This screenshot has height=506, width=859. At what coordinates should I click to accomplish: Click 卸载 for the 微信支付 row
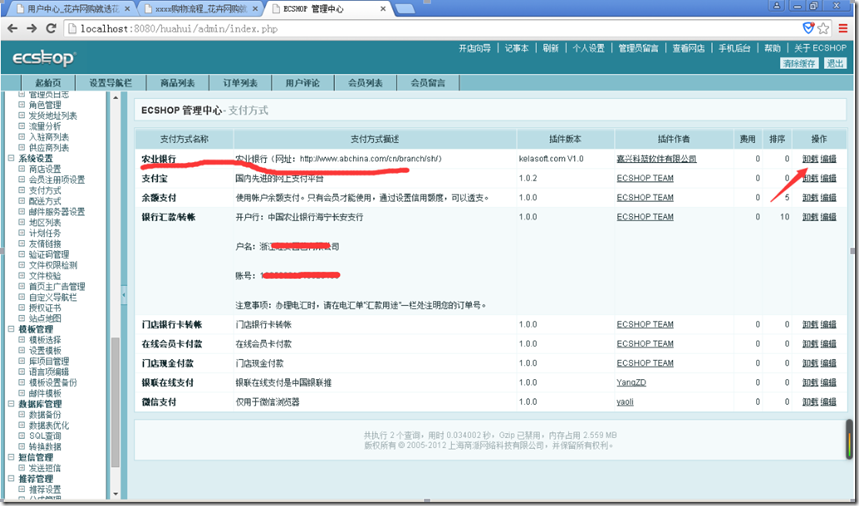pyautogui.click(x=810, y=402)
